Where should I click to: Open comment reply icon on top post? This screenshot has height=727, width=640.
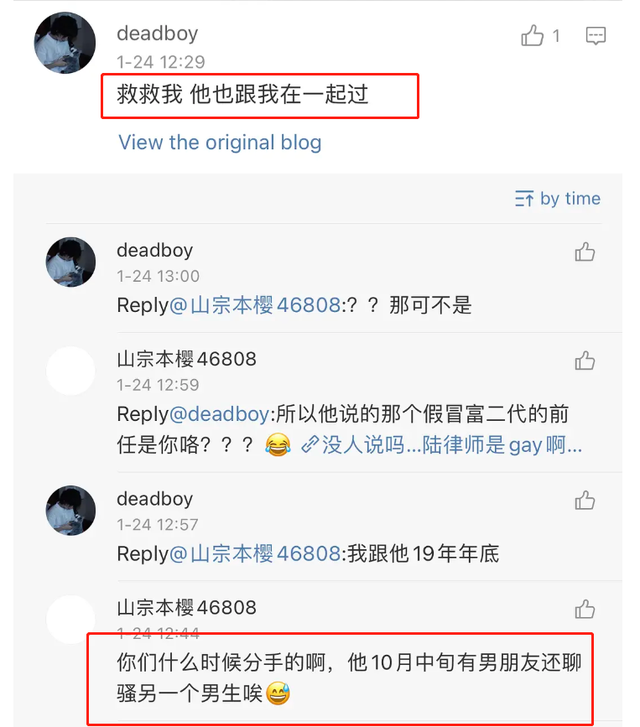click(x=595, y=36)
